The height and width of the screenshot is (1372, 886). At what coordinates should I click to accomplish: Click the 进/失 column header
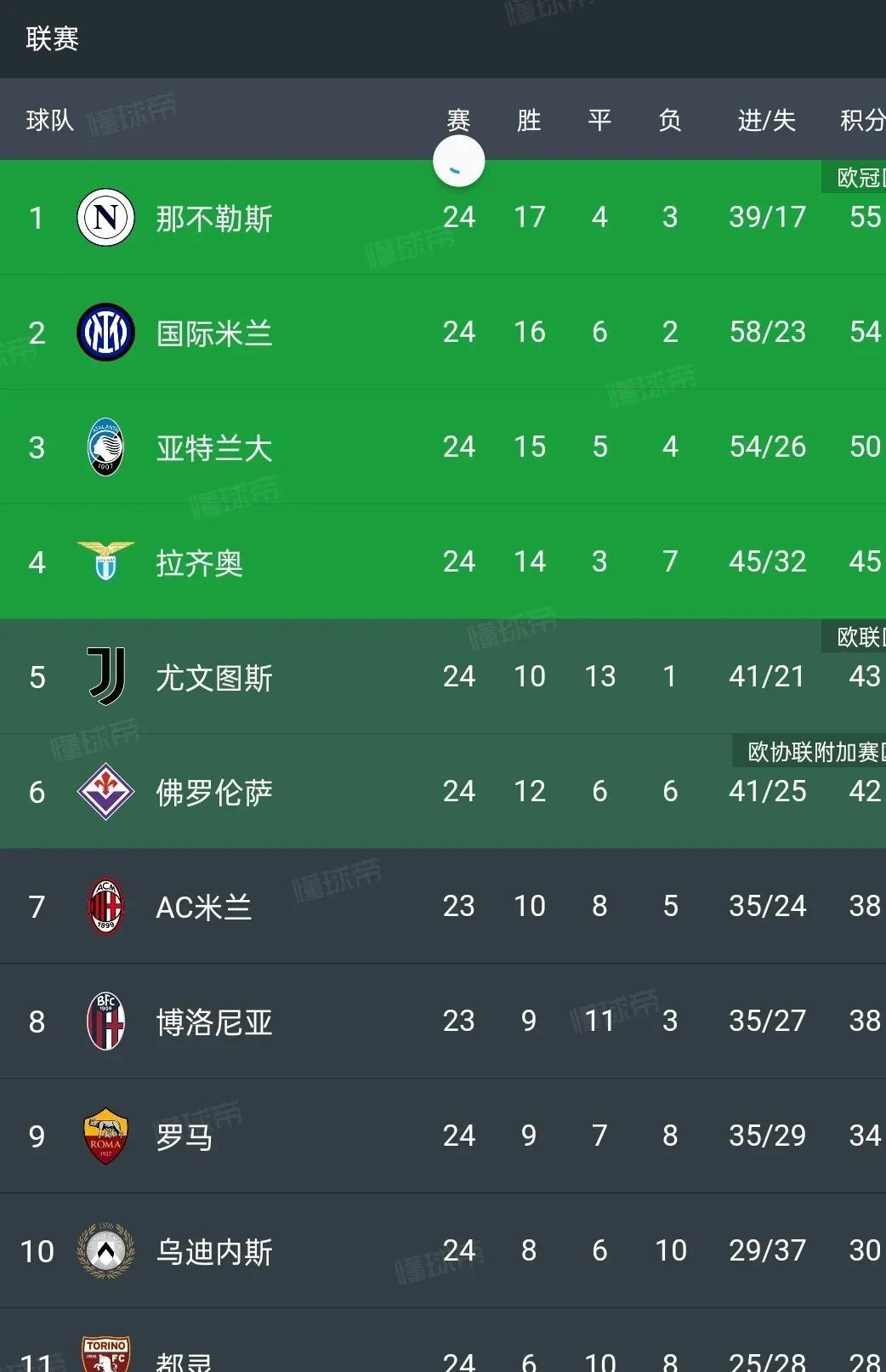click(x=764, y=121)
